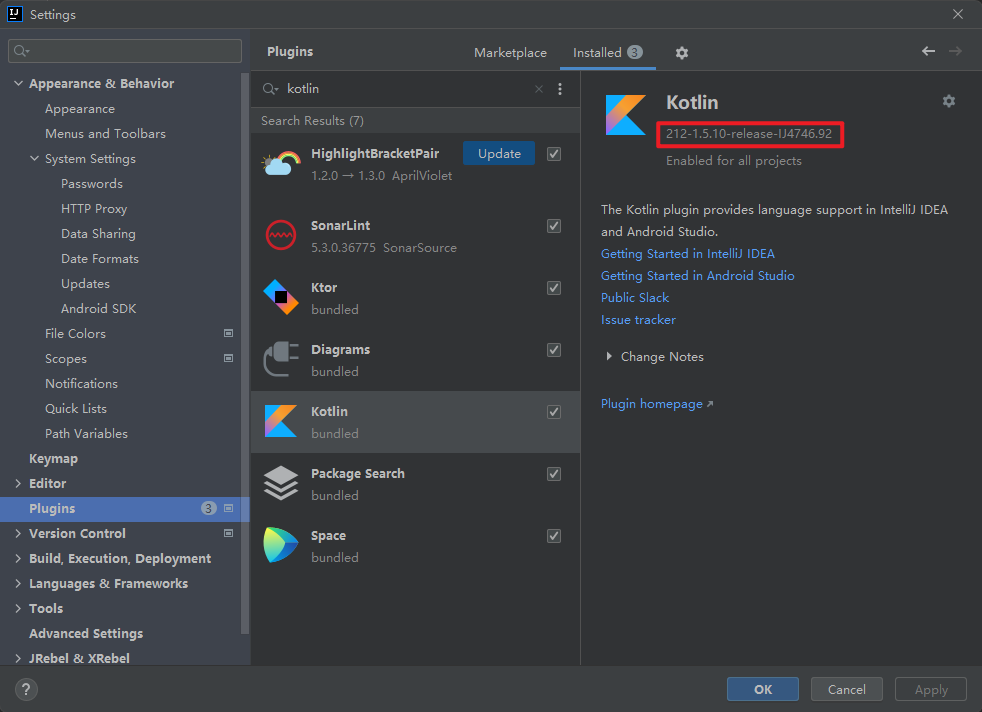Click the Kotlin logo in results list
982x712 pixels.
(281, 421)
